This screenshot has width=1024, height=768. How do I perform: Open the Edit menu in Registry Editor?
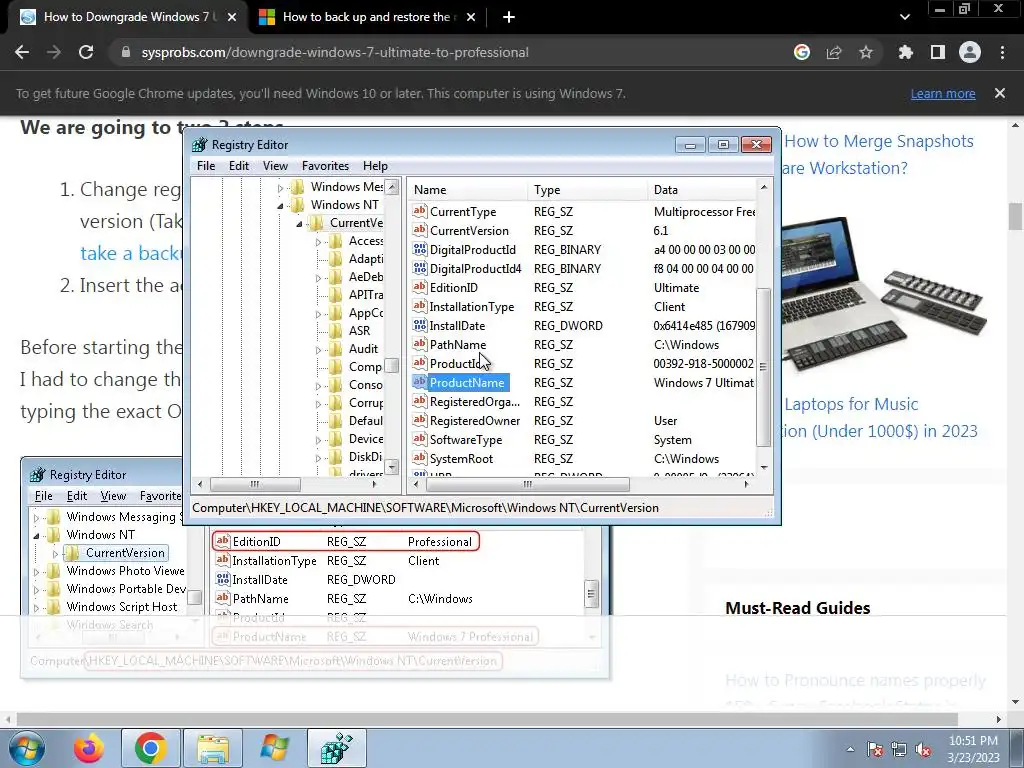click(x=238, y=166)
